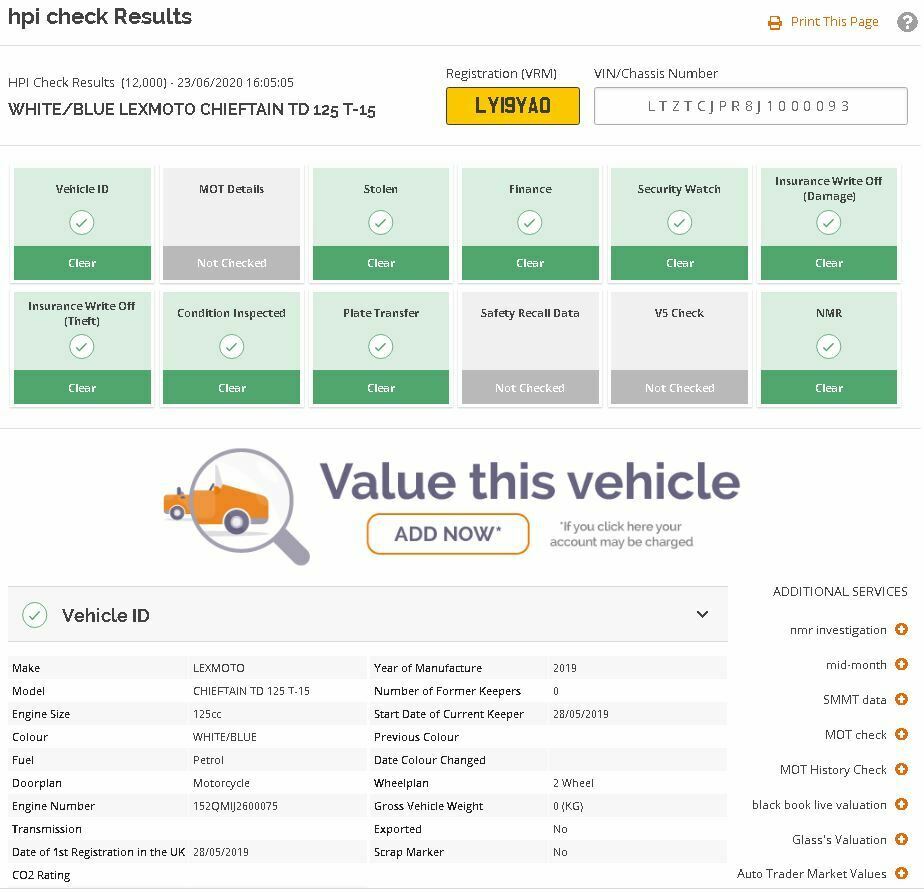Add Auto Trader Market Values plus icon

[x=901, y=873]
